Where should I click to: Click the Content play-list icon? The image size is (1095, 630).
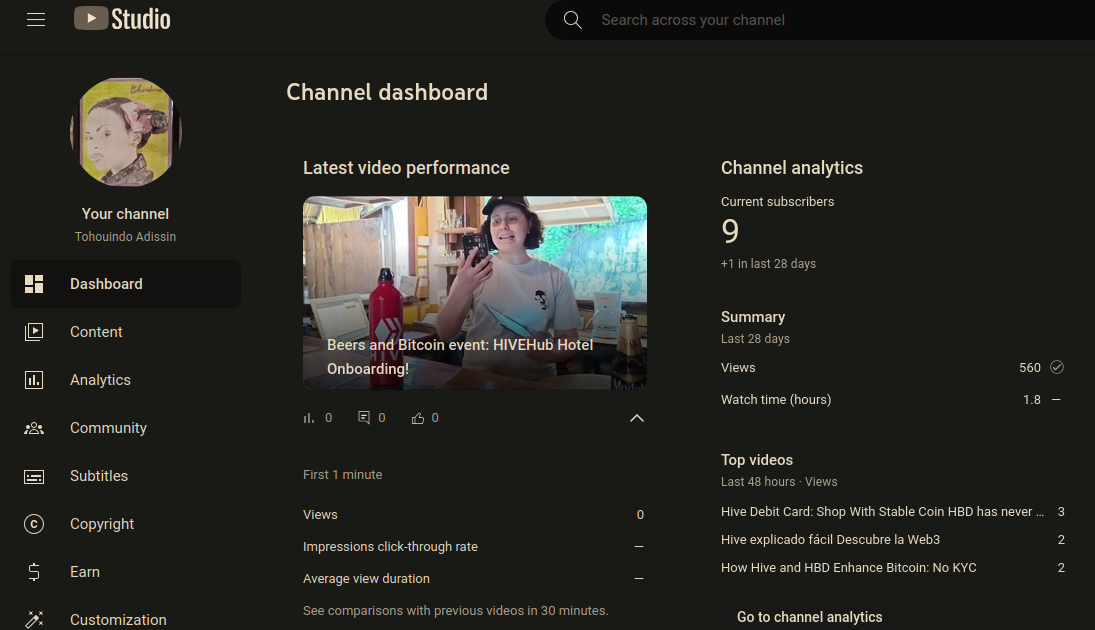[34, 332]
